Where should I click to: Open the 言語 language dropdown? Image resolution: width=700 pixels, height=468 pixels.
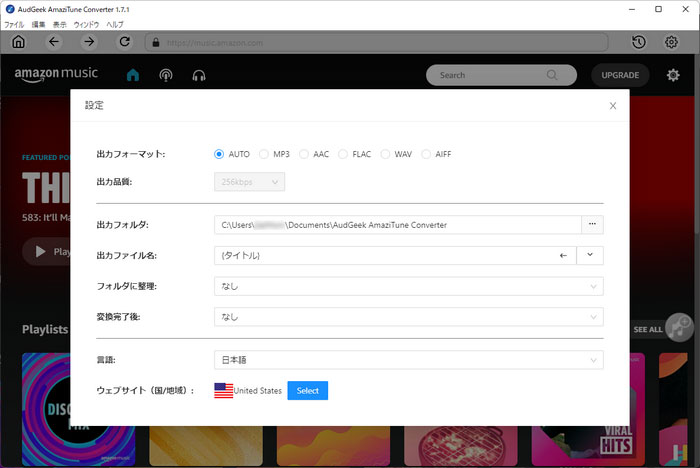pyautogui.click(x=408, y=360)
